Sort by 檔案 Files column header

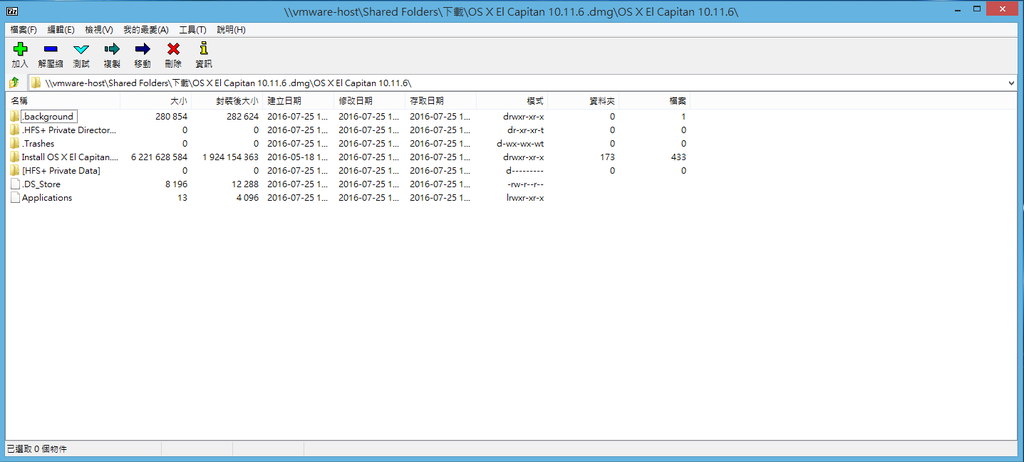(x=654, y=101)
